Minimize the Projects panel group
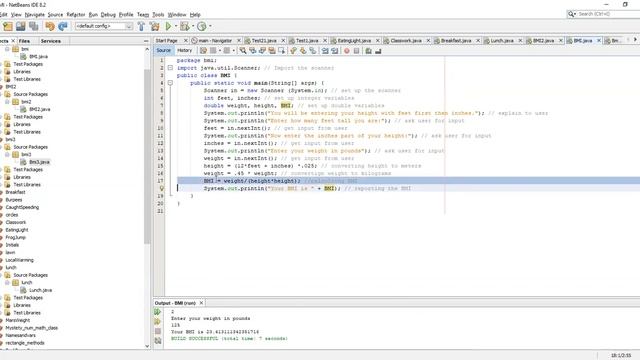This screenshot has height=360, width=640. pyautogui.click(x=146, y=41)
